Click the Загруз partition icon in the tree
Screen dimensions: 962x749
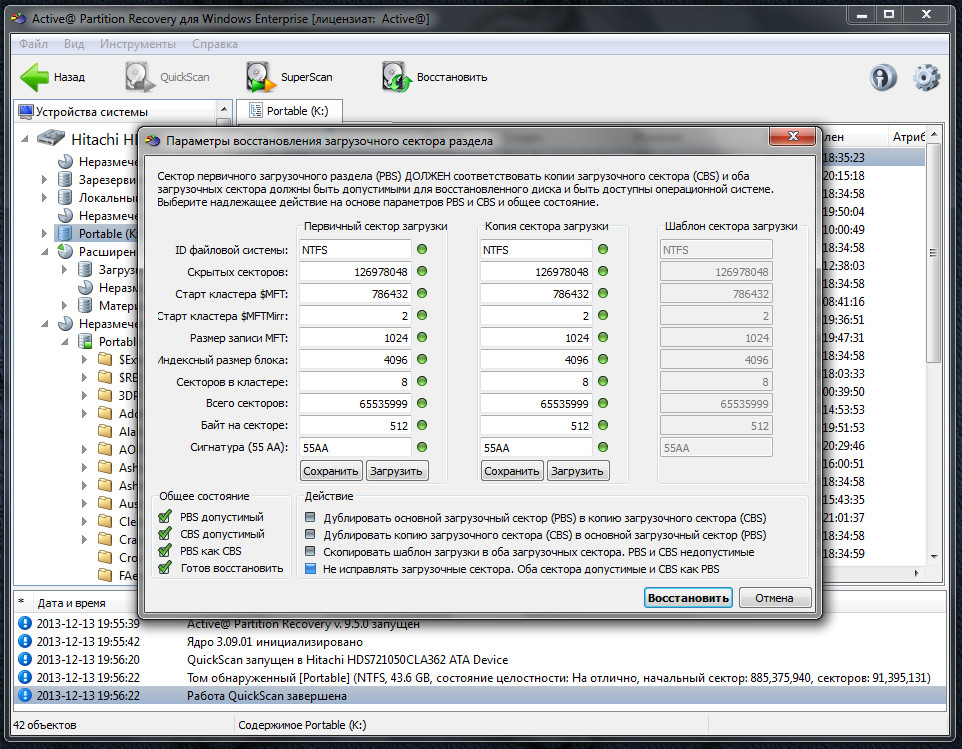pyautogui.click(x=85, y=269)
